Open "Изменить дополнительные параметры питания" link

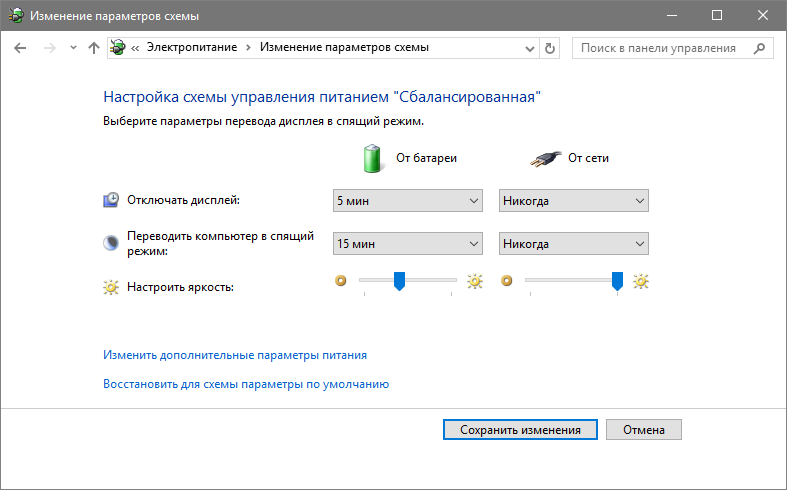point(235,355)
